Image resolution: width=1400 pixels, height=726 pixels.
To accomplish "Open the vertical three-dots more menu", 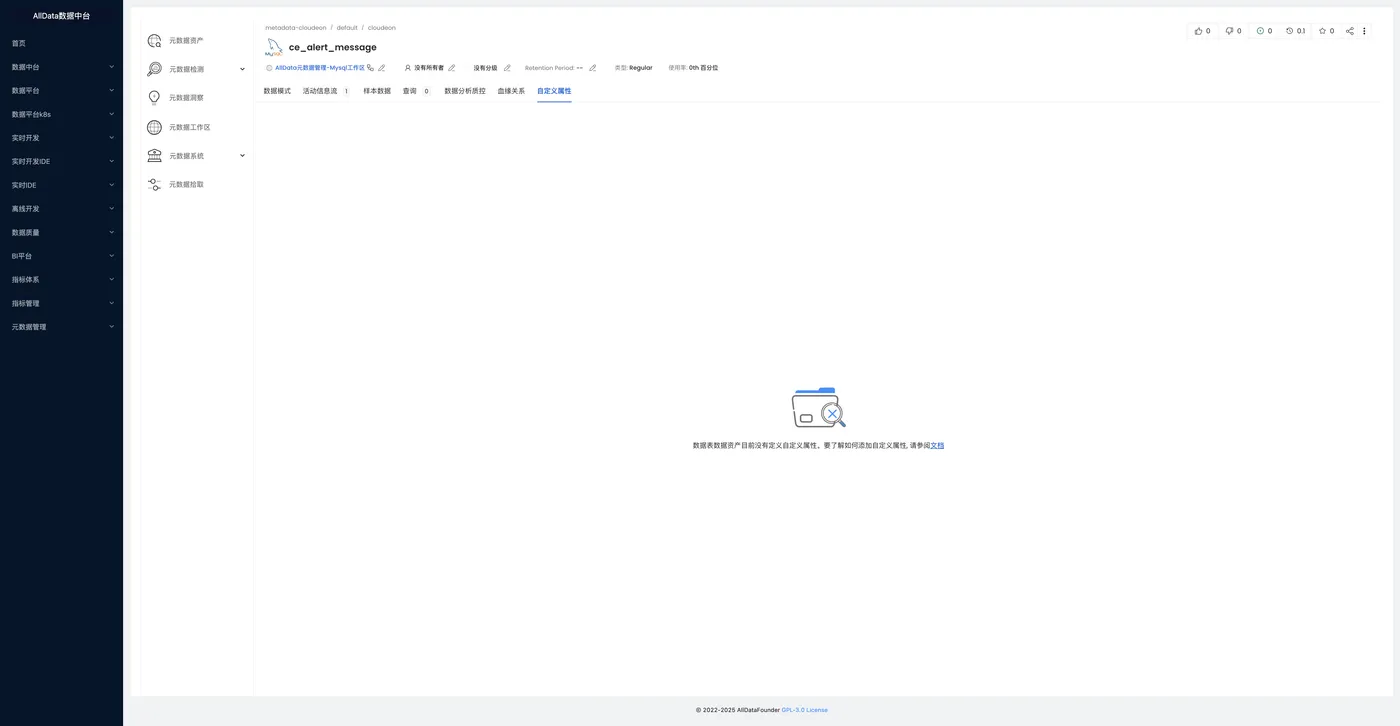I will click(x=1364, y=31).
